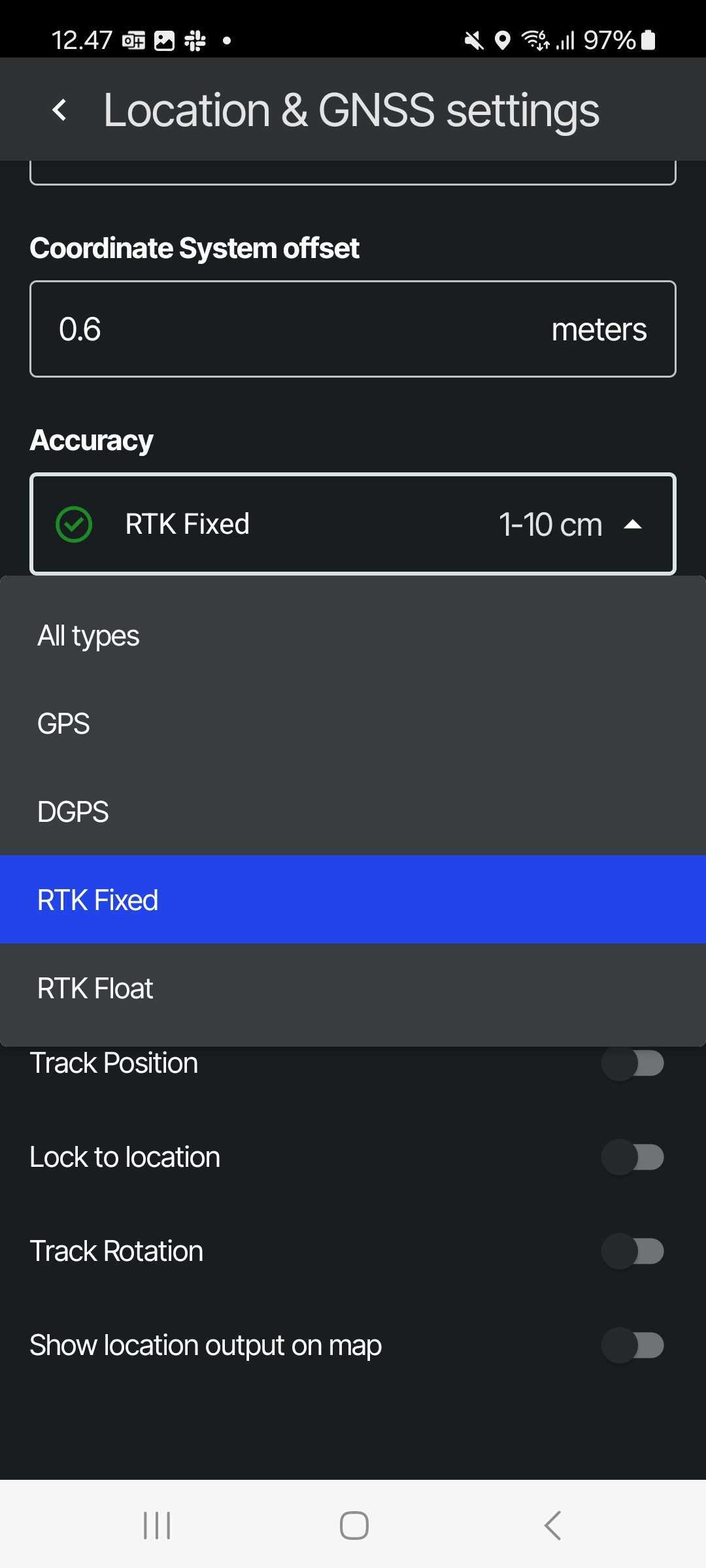Image resolution: width=706 pixels, height=1568 pixels.
Task: Tap the Slack notification icon
Action: tap(195, 41)
